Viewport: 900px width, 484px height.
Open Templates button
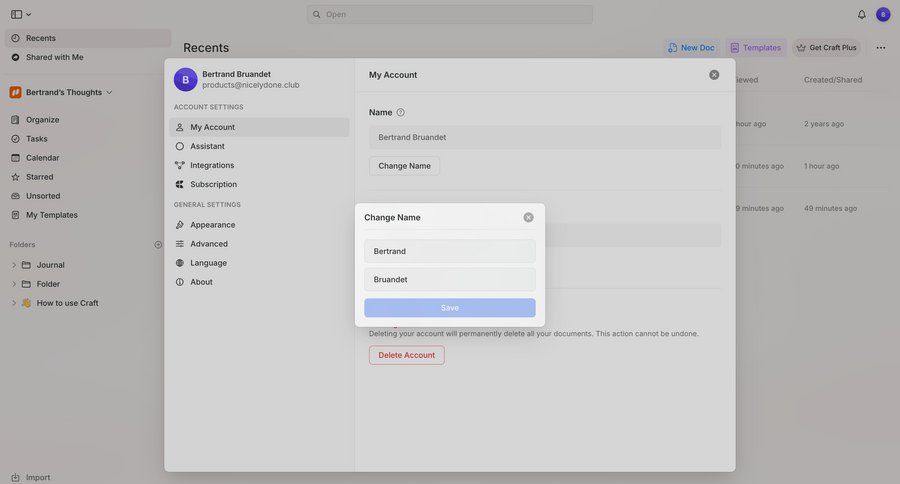[756, 48]
